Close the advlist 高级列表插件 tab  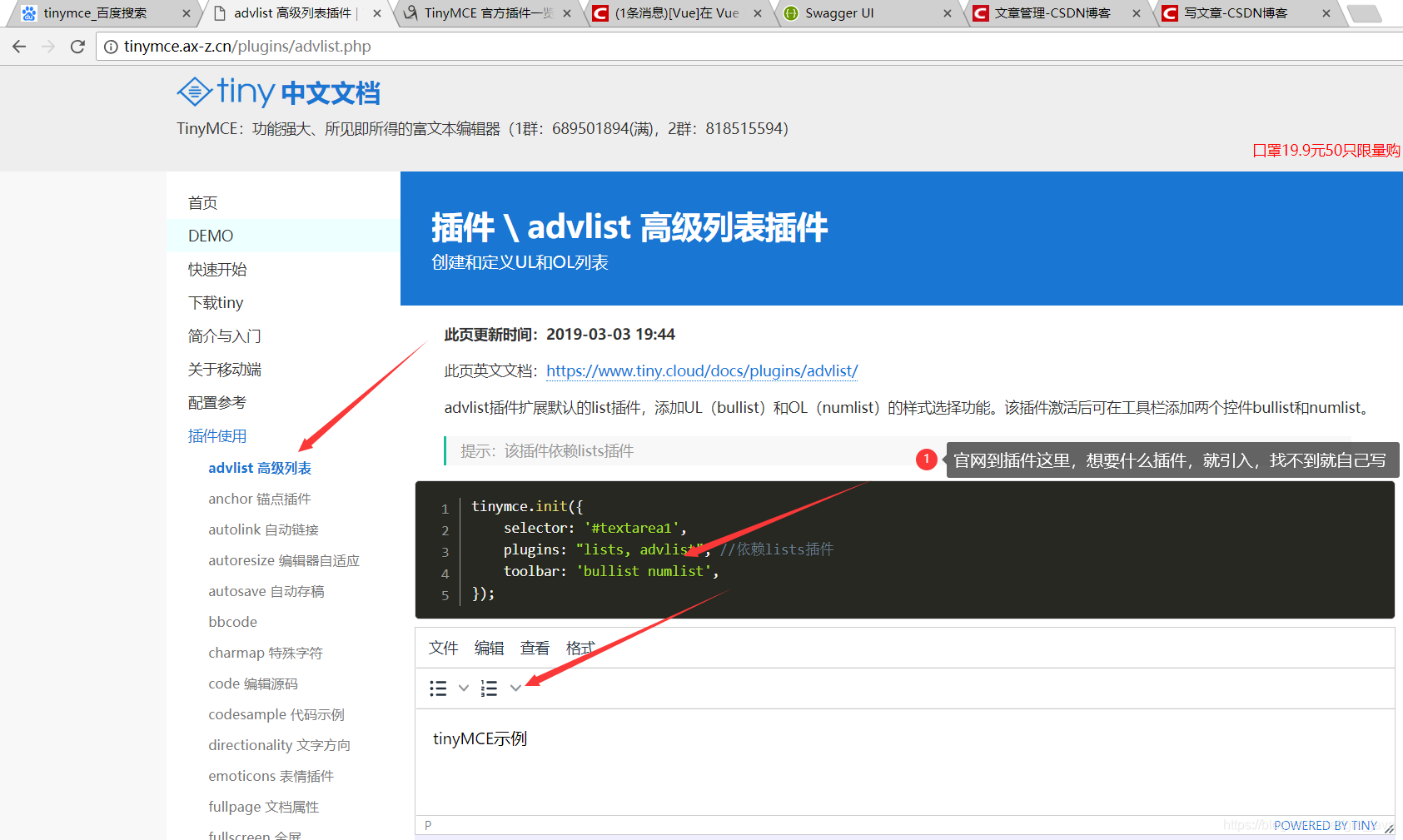click(377, 13)
